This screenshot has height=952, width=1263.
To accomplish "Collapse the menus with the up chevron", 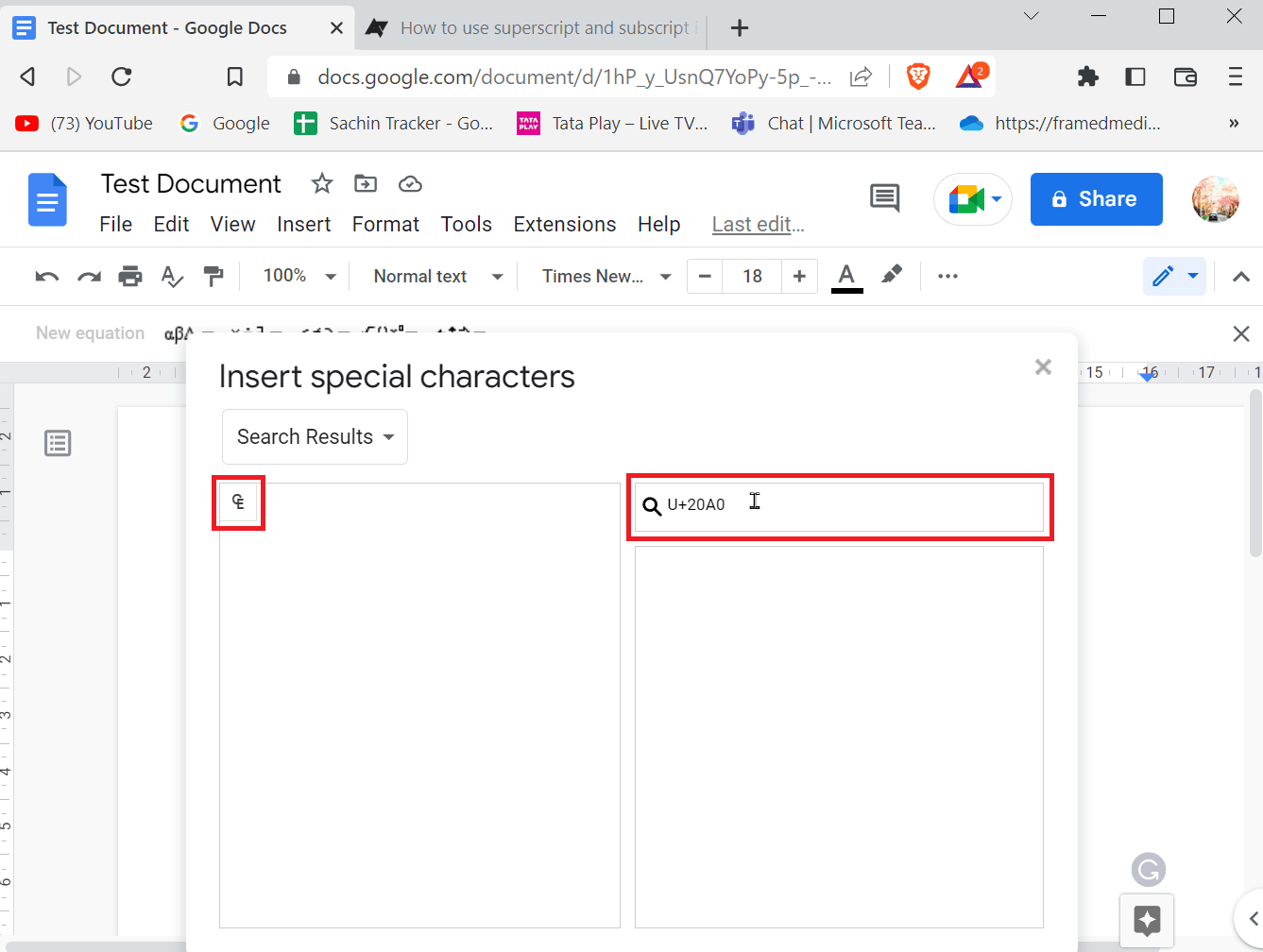I will tap(1241, 277).
